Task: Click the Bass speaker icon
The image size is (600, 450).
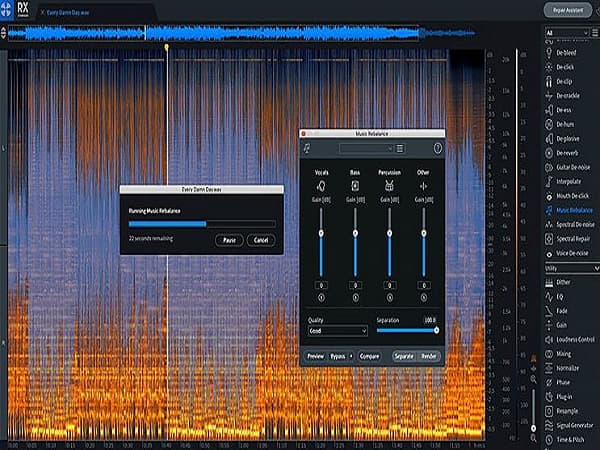Action: click(355, 186)
